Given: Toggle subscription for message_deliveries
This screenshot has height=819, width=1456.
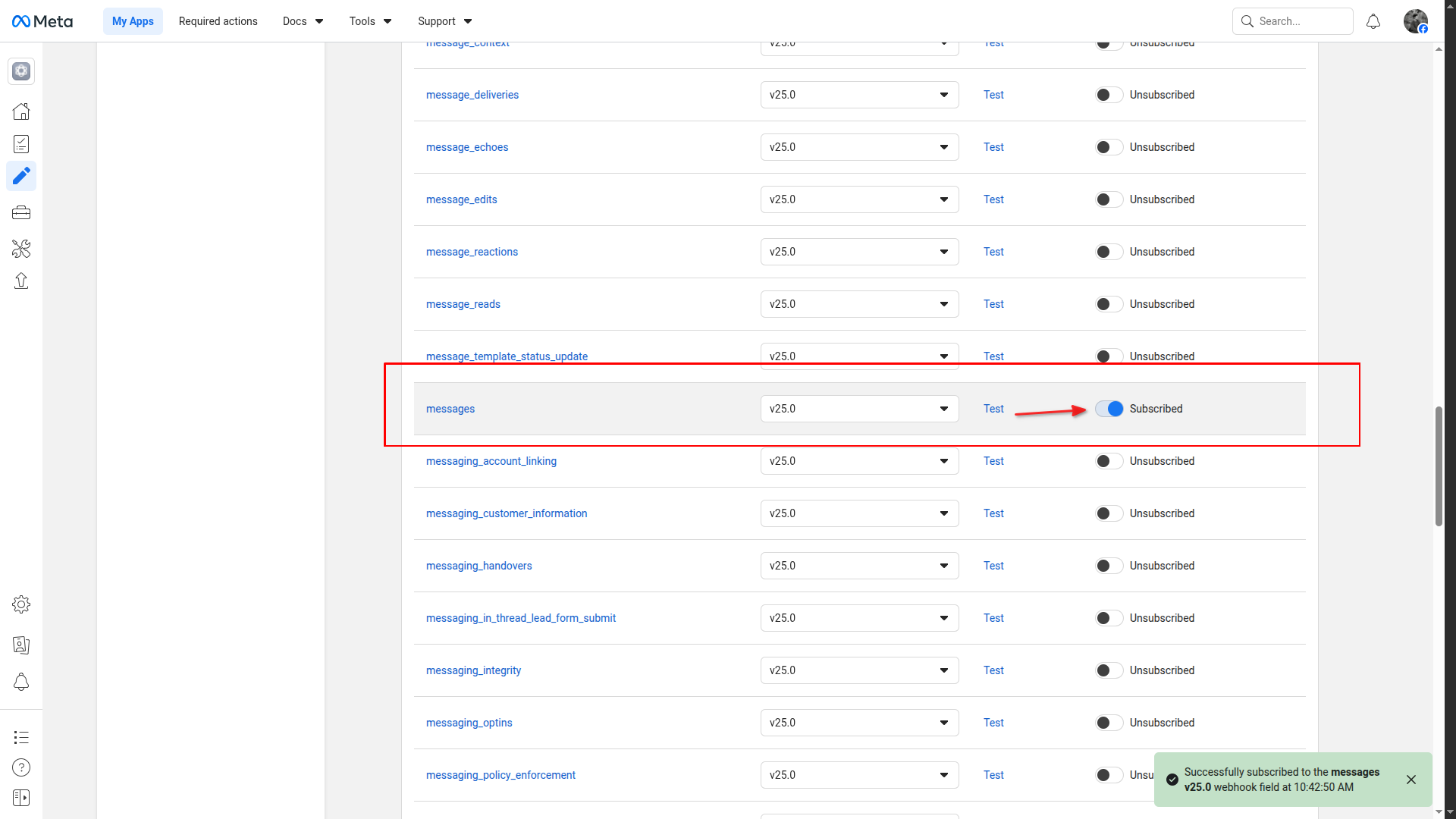Looking at the screenshot, I should tap(1109, 95).
